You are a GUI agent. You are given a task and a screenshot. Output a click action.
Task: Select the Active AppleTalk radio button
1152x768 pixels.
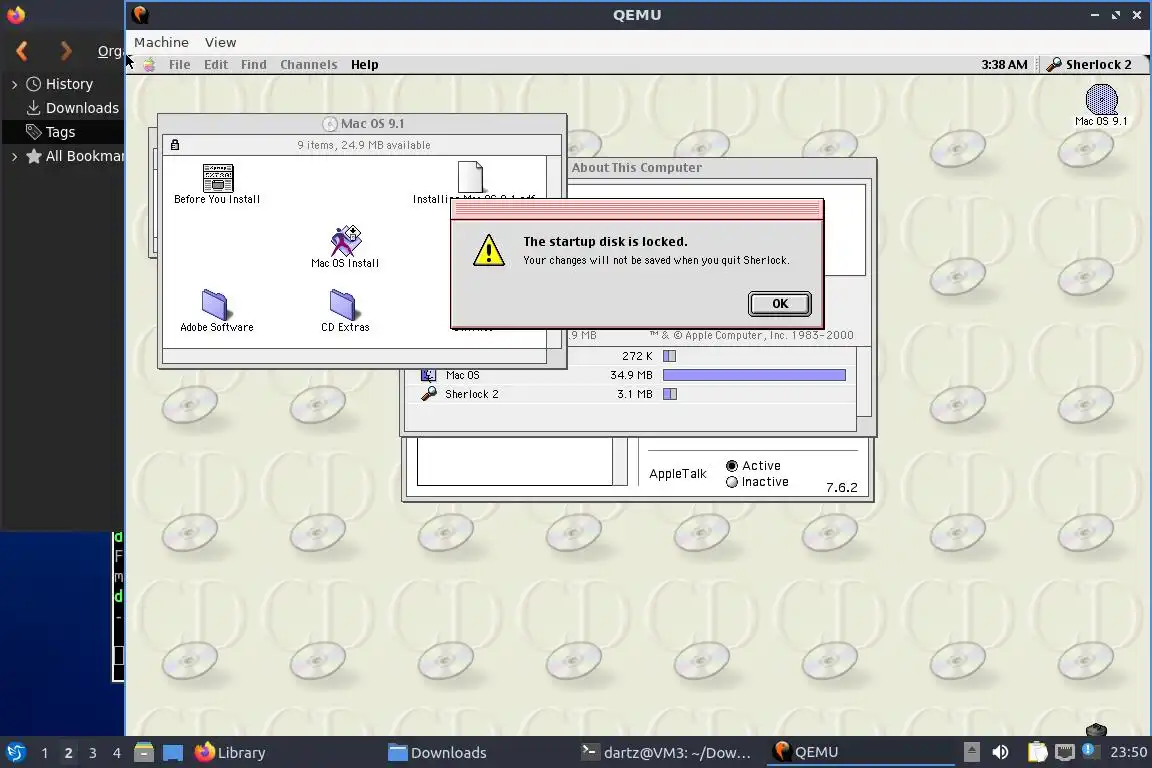click(x=732, y=466)
